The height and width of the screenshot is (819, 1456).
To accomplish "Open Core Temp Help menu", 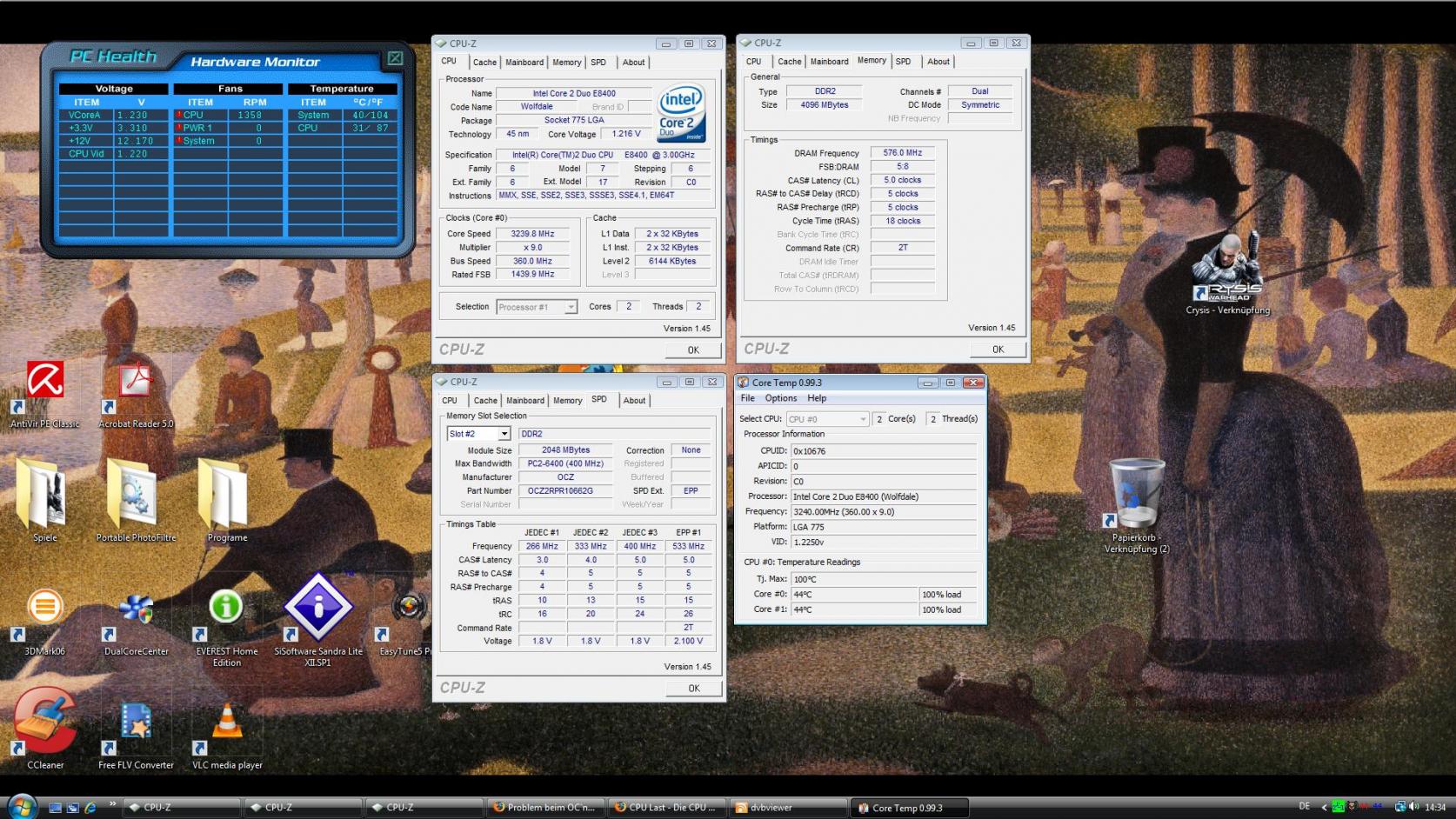I will (x=817, y=398).
